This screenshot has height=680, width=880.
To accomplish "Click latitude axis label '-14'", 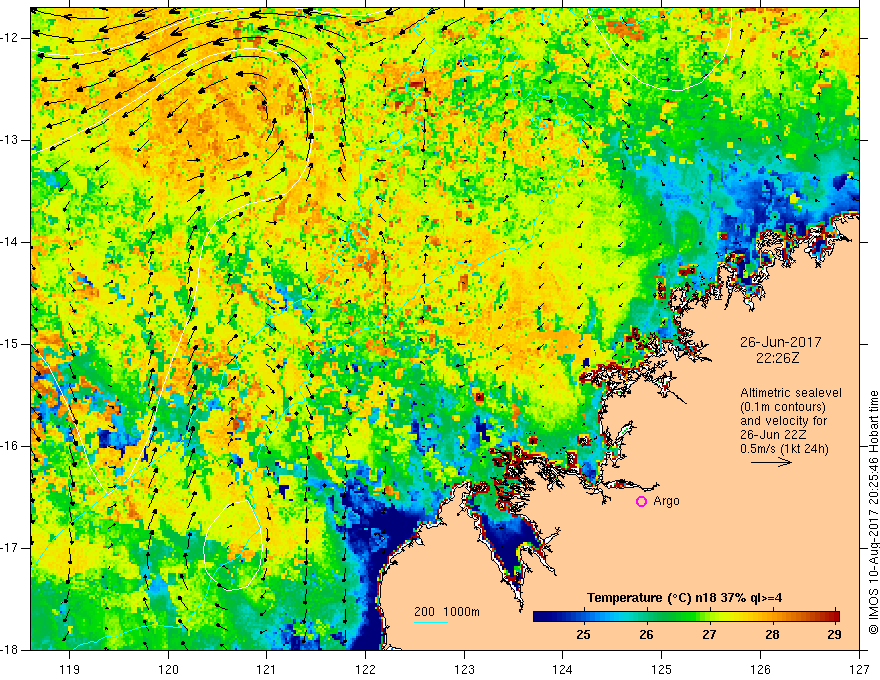I will tap(11, 242).
